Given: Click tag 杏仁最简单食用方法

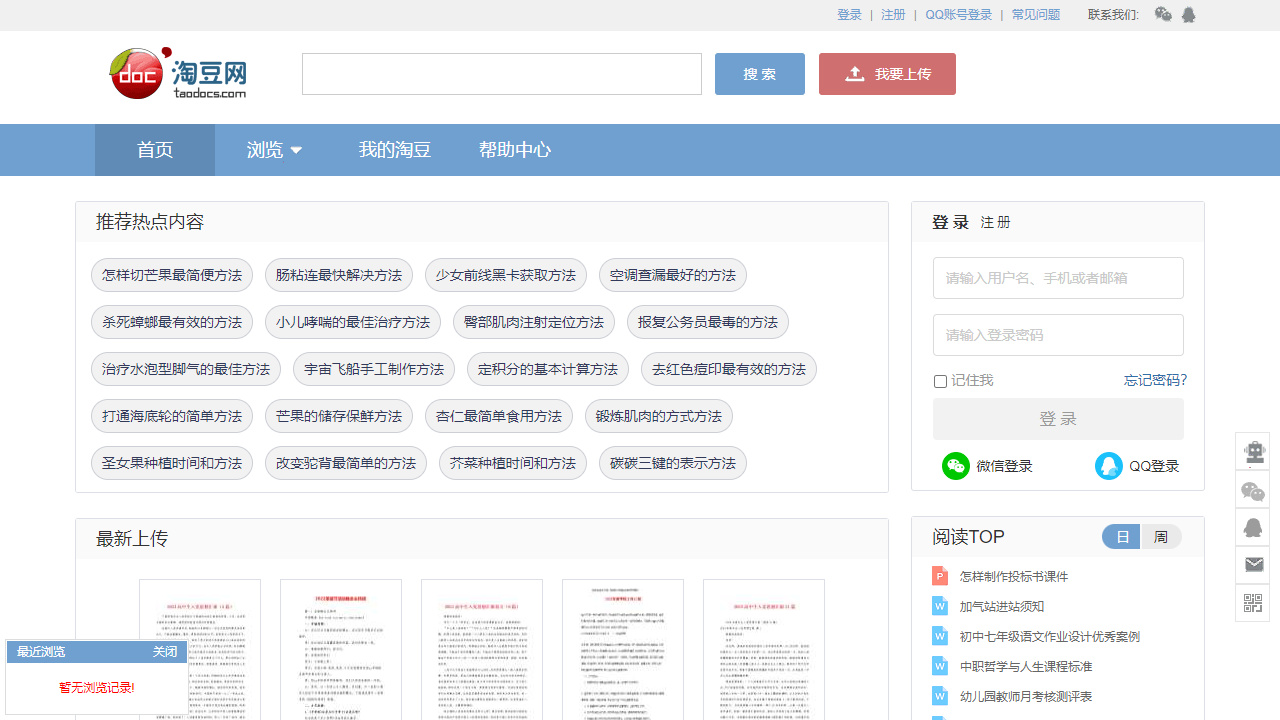Looking at the screenshot, I should 499,416.
